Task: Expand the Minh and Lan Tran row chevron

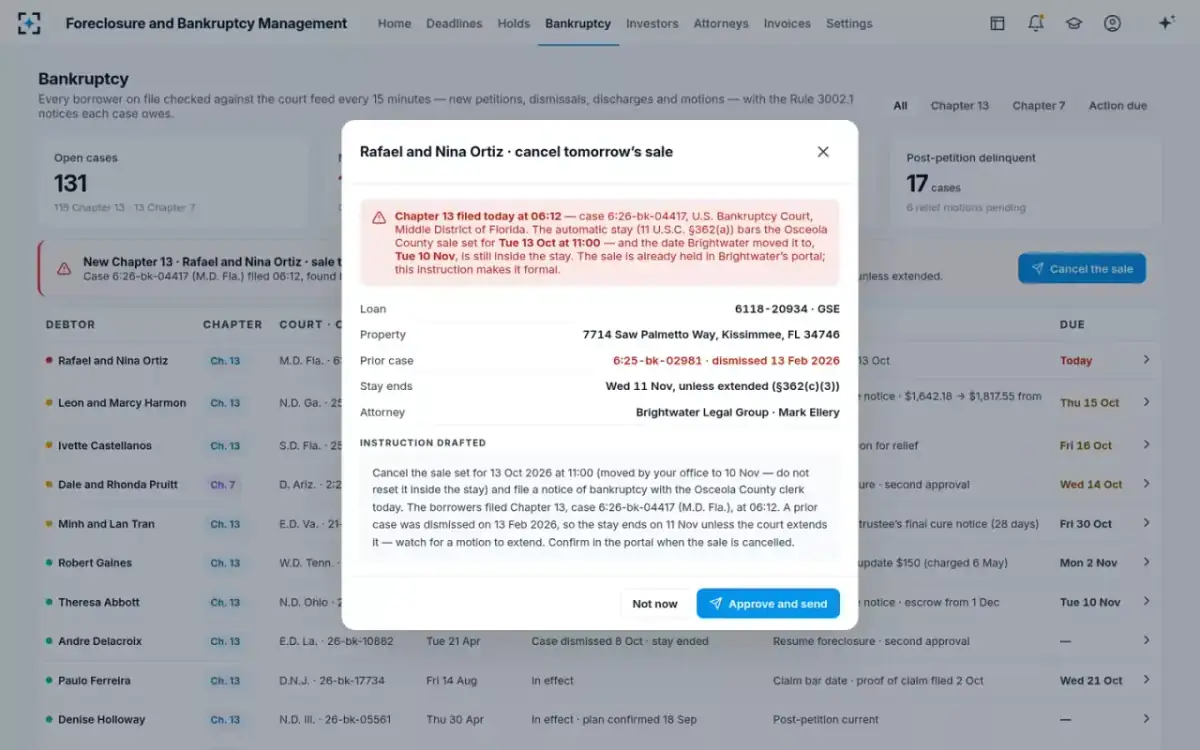Action: [1146, 523]
